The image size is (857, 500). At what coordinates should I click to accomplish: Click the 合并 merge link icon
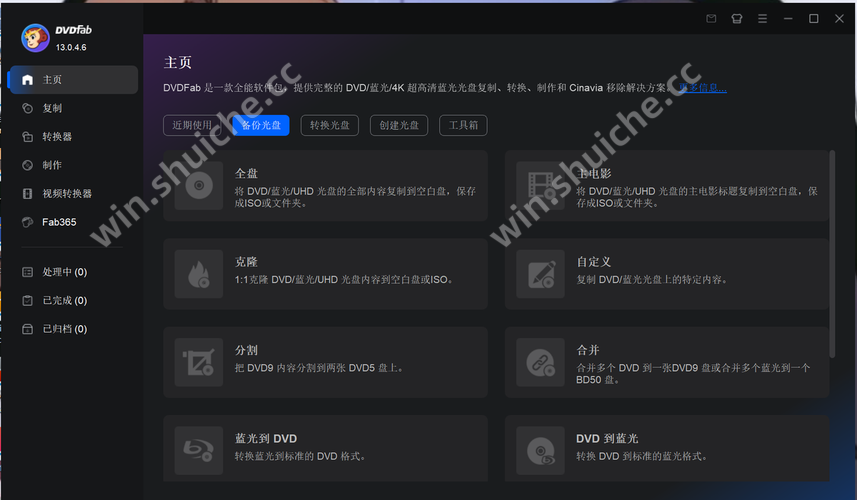[541, 362]
